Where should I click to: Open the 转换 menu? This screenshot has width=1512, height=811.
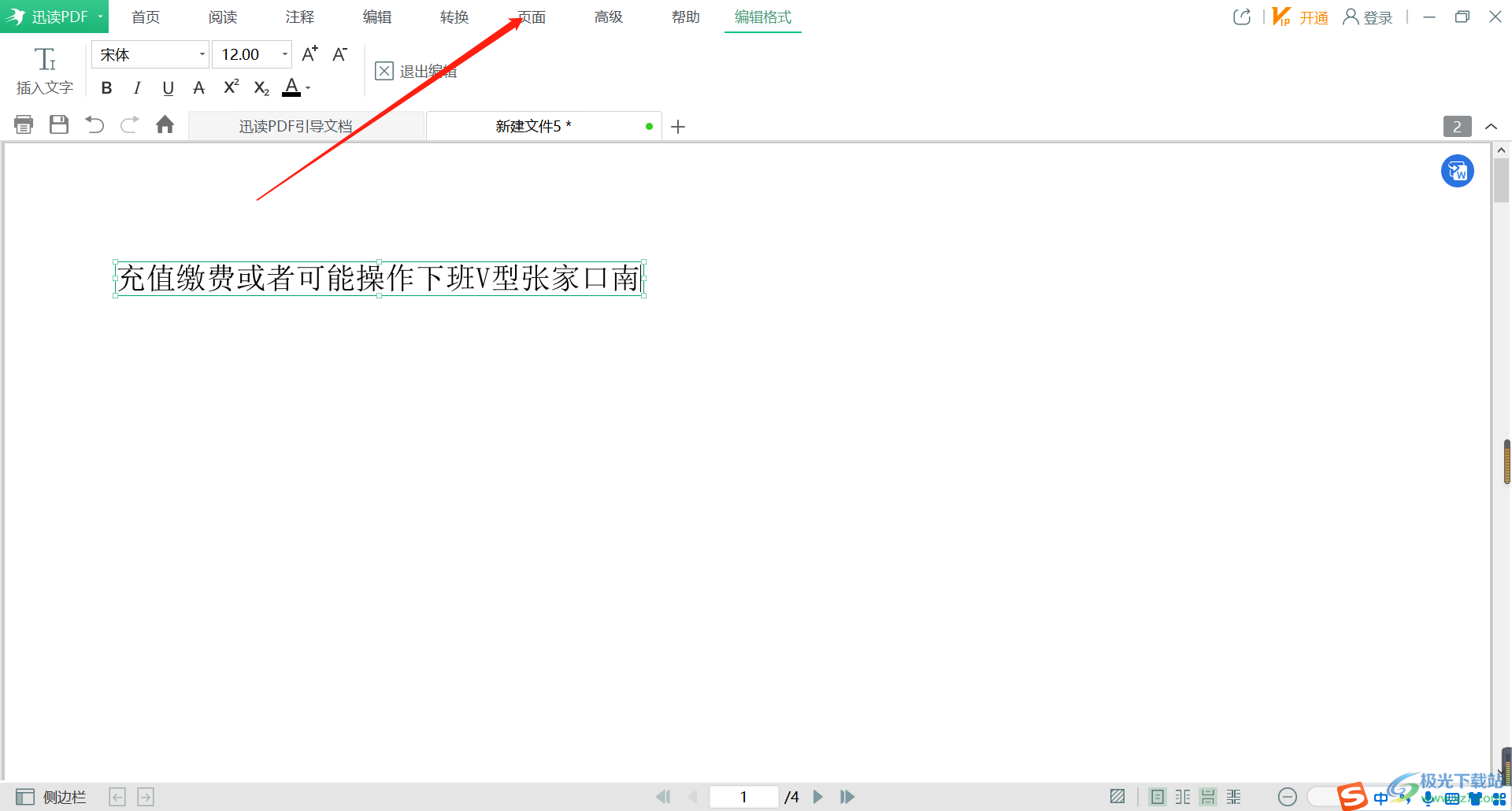[454, 17]
